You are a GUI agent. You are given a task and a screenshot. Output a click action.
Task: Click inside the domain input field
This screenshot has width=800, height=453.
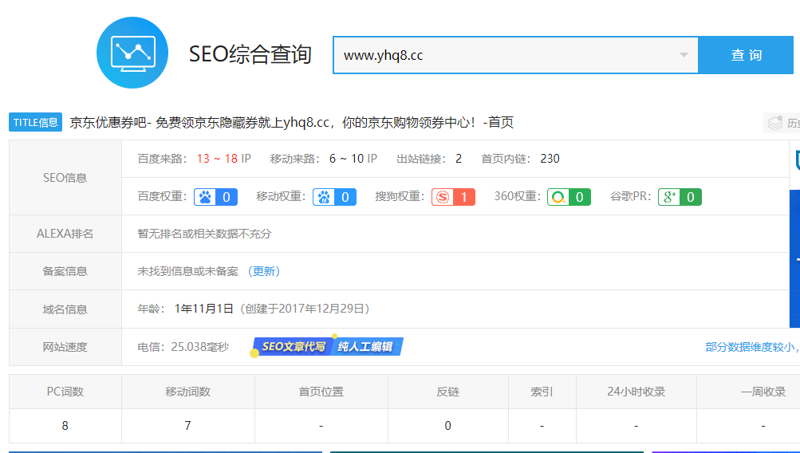click(500, 55)
